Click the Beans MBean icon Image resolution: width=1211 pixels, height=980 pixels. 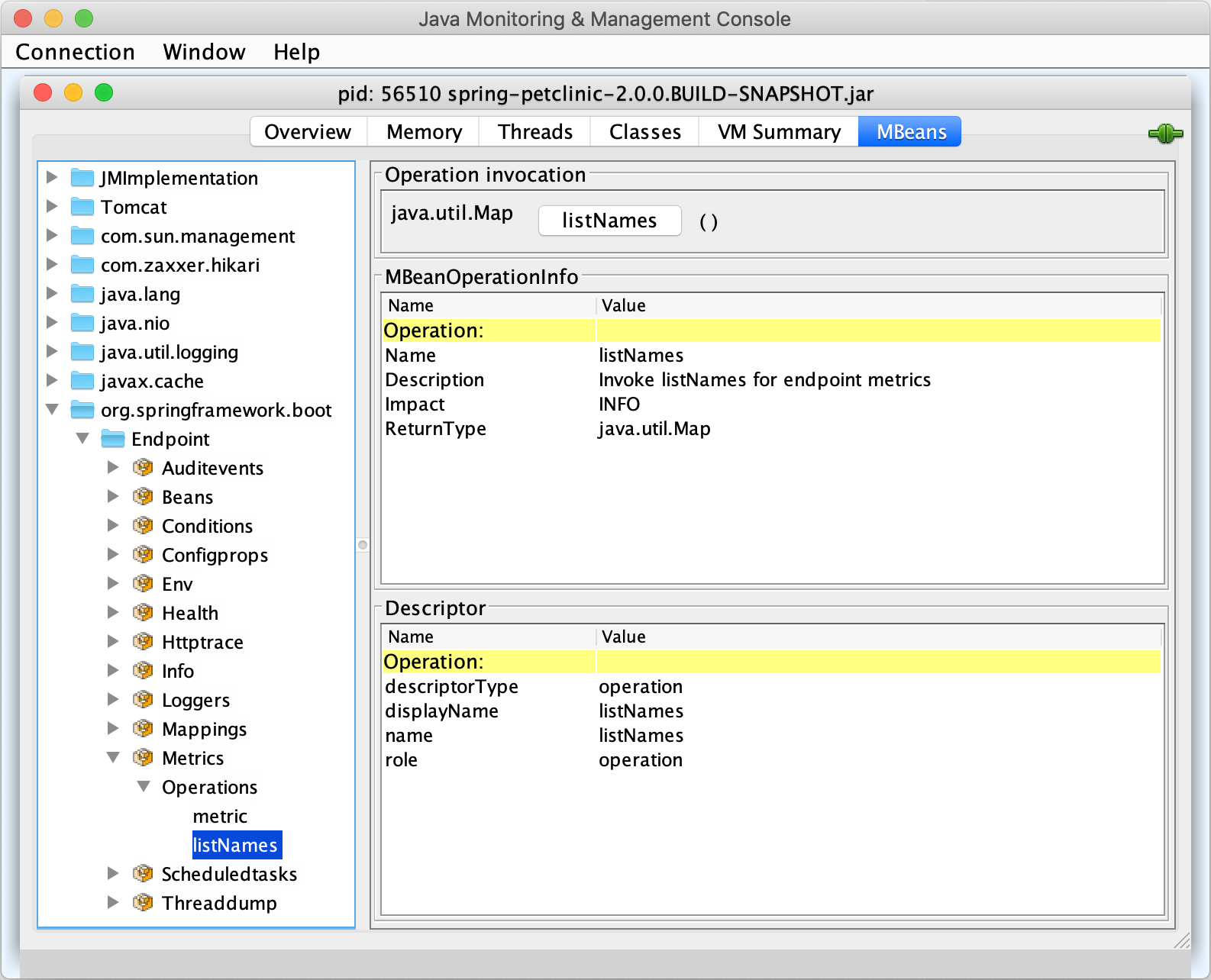tap(143, 497)
